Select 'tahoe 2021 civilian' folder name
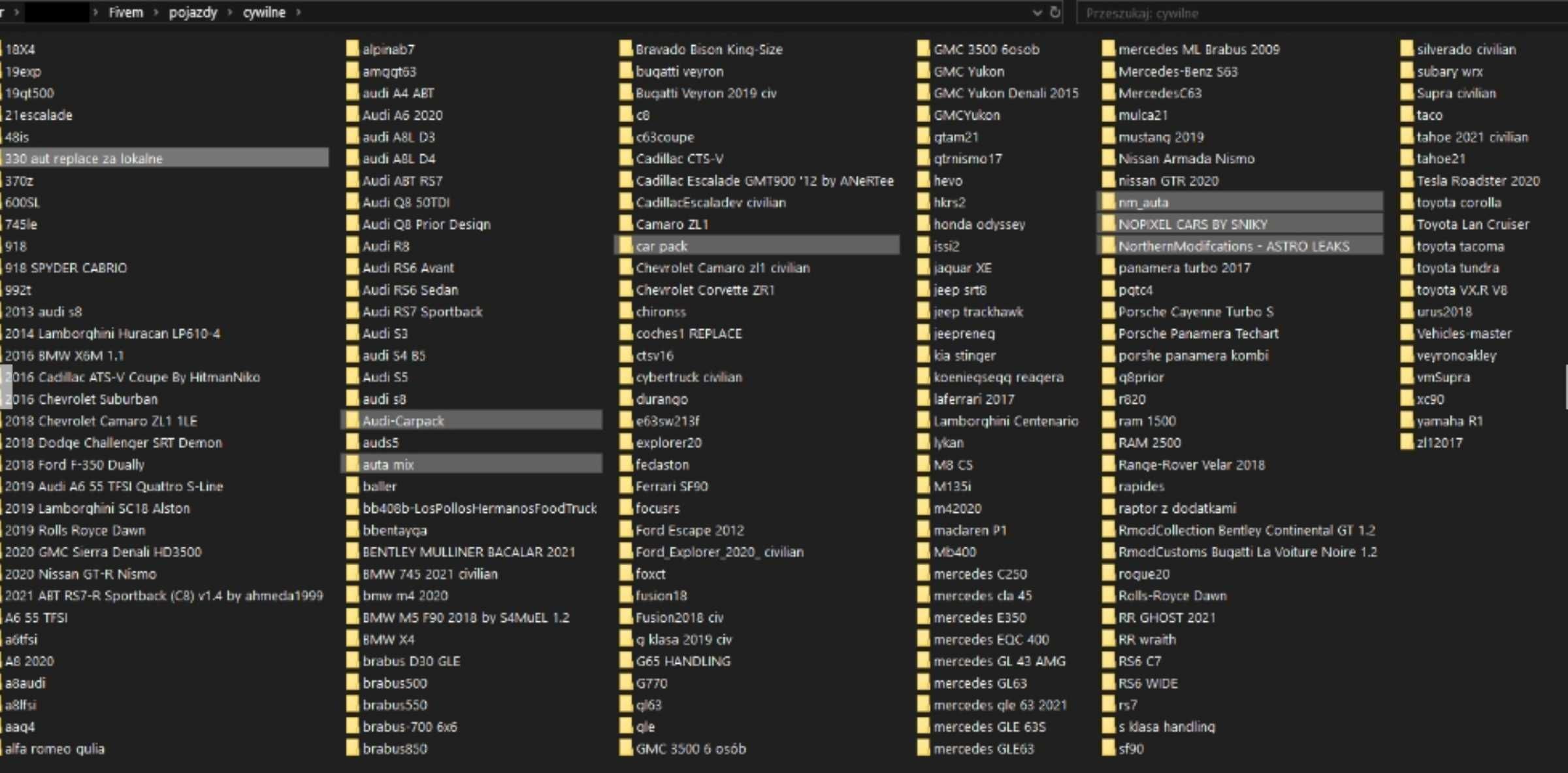The image size is (1568, 773). click(1472, 137)
